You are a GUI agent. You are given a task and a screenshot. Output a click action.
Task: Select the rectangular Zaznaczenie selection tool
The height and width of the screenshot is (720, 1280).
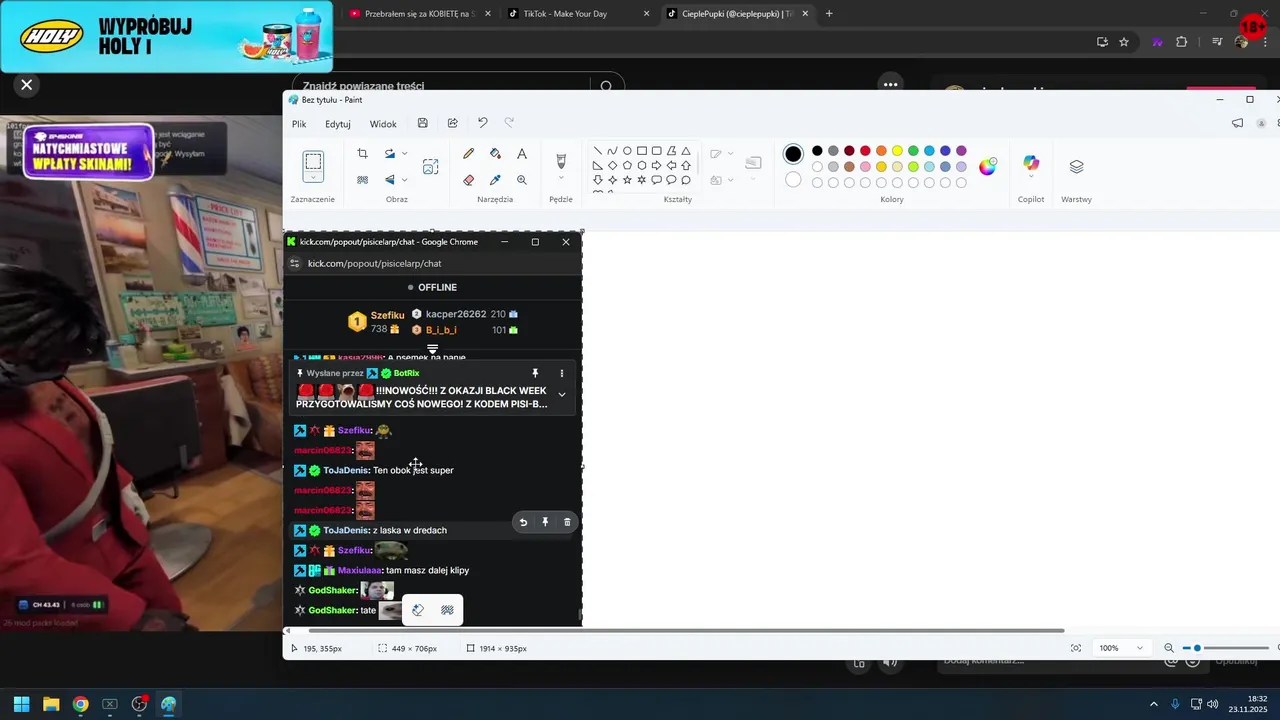(313, 162)
